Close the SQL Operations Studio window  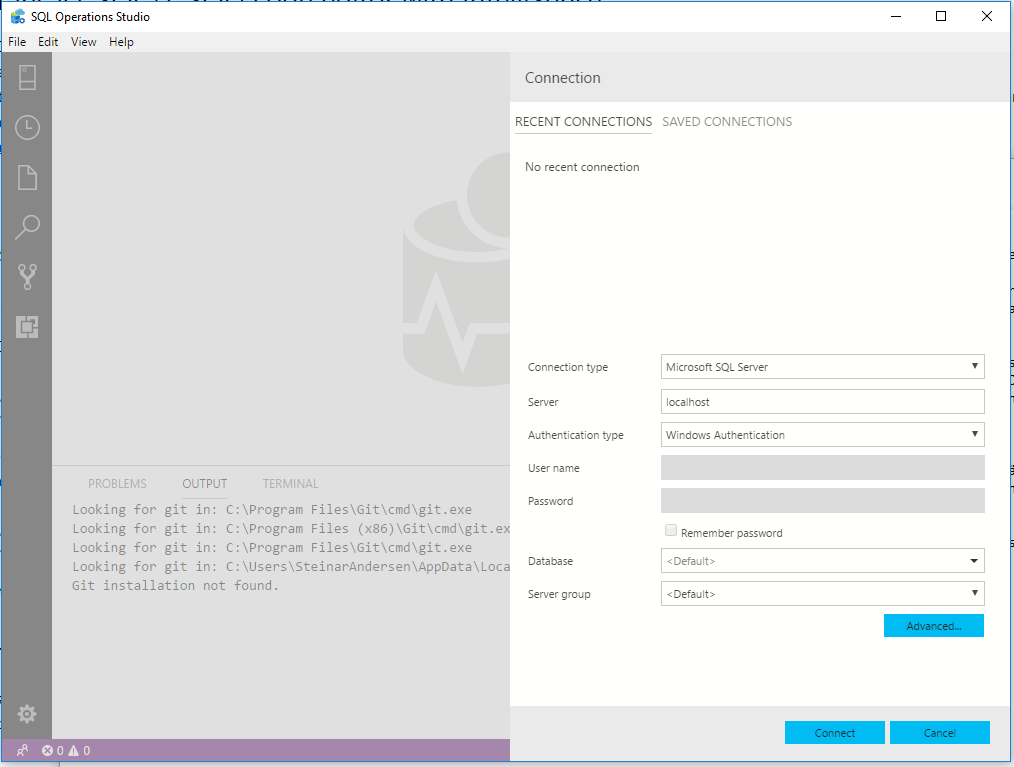tap(987, 16)
